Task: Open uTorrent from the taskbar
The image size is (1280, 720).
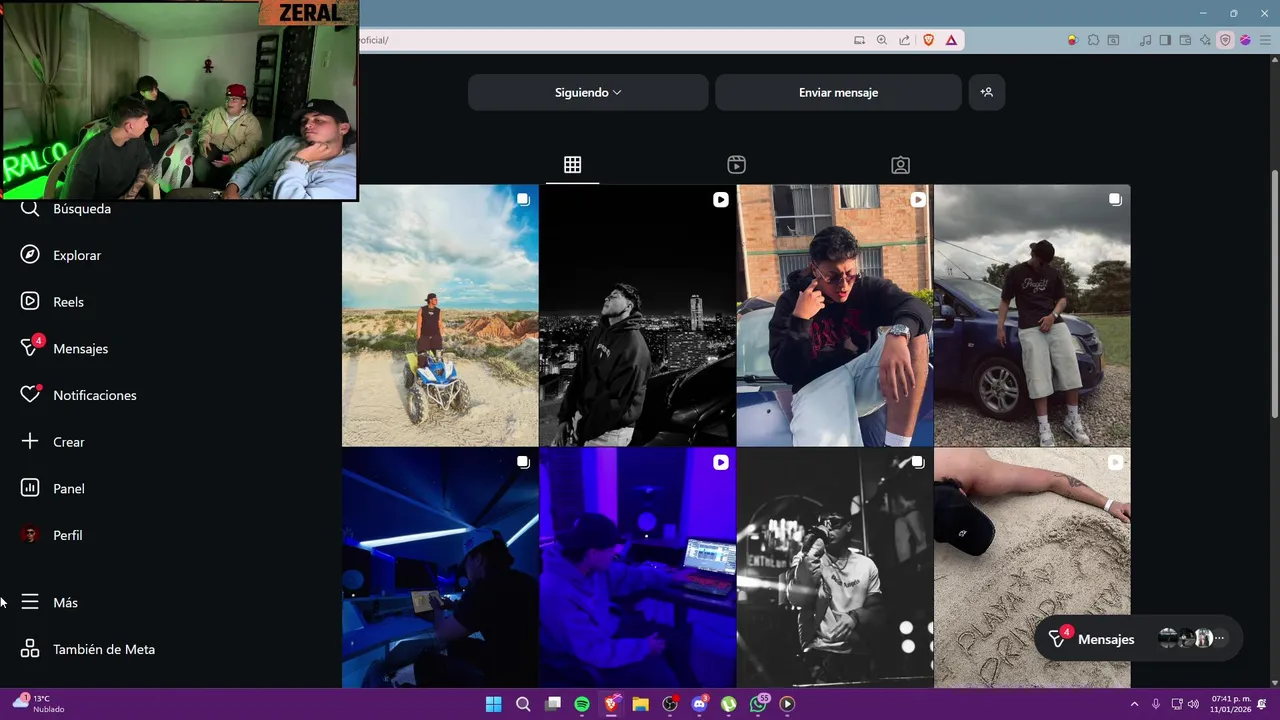Action: coord(729,704)
